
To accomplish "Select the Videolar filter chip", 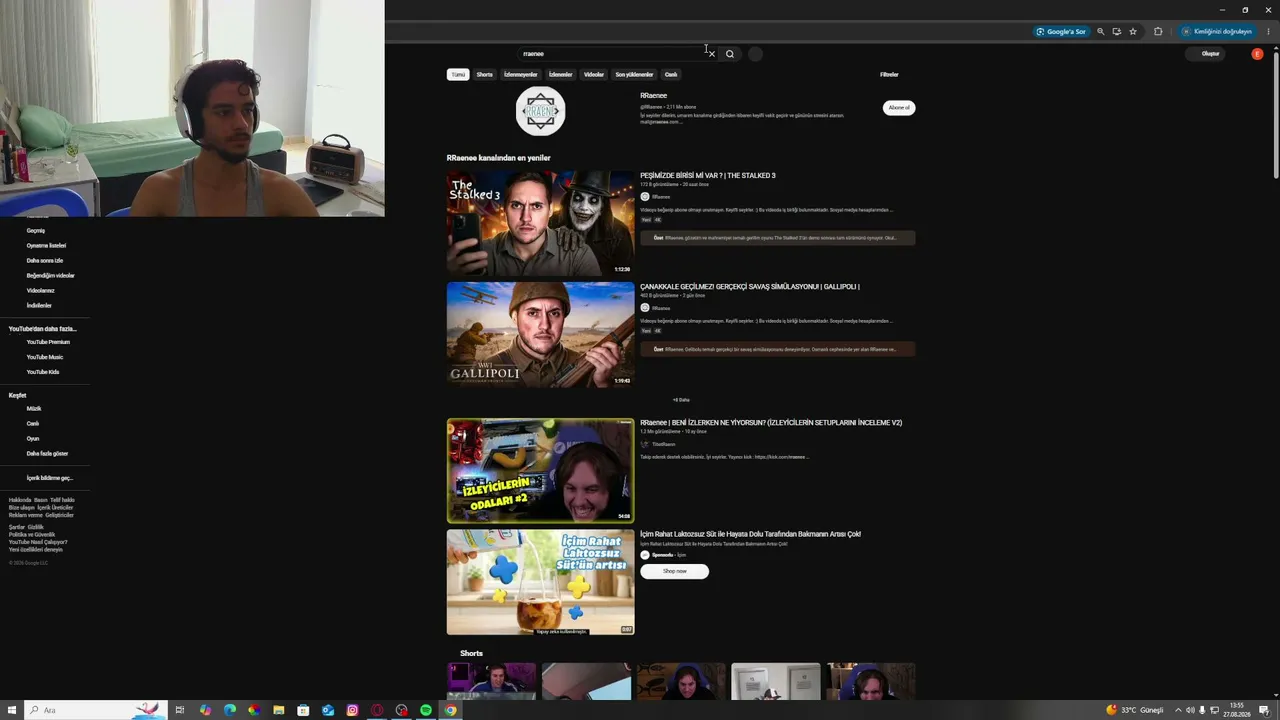I will 594,75.
